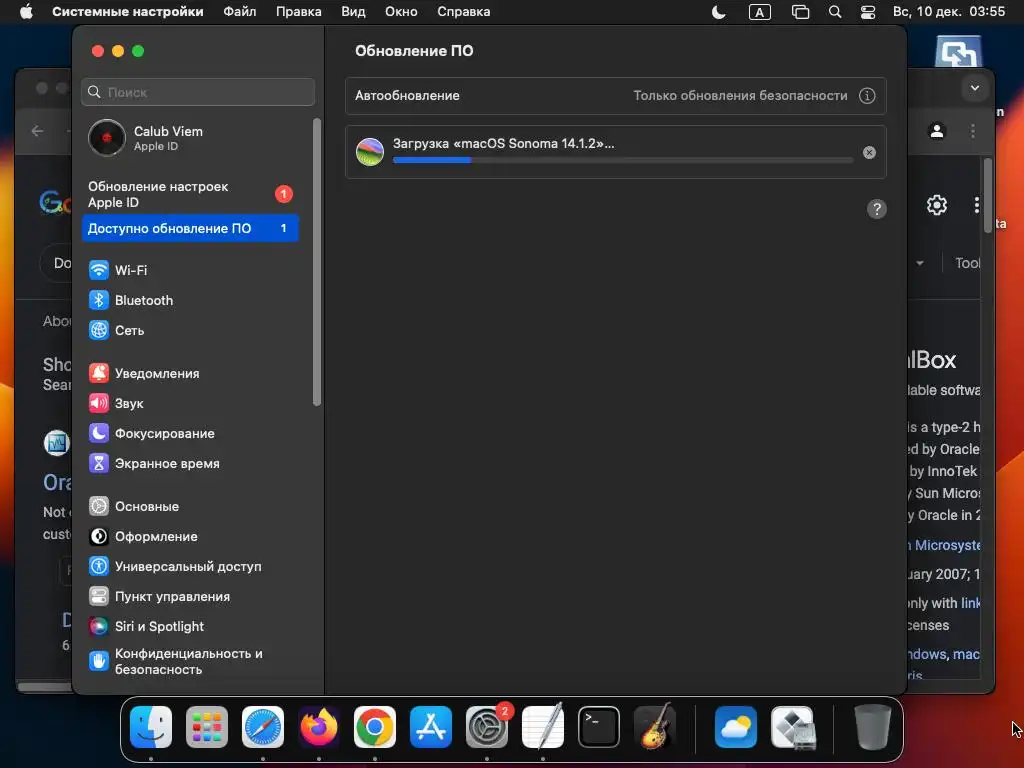Screen dimensions: 1024x768
Task: Cancel macOS Sonoma 14.1.2 download
Action: [869, 152]
